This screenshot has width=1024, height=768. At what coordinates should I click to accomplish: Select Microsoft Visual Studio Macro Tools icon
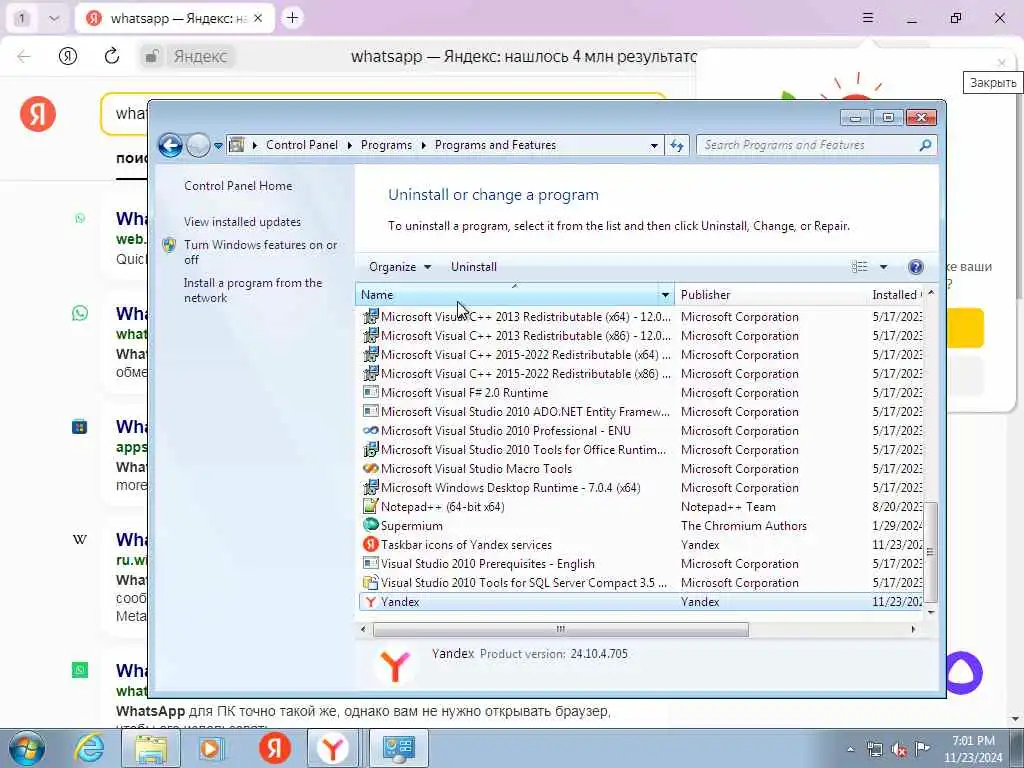[x=370, y=468]
